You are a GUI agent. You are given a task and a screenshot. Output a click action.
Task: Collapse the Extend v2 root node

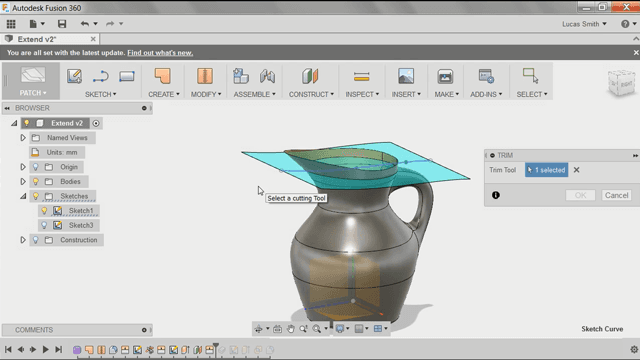14,123
